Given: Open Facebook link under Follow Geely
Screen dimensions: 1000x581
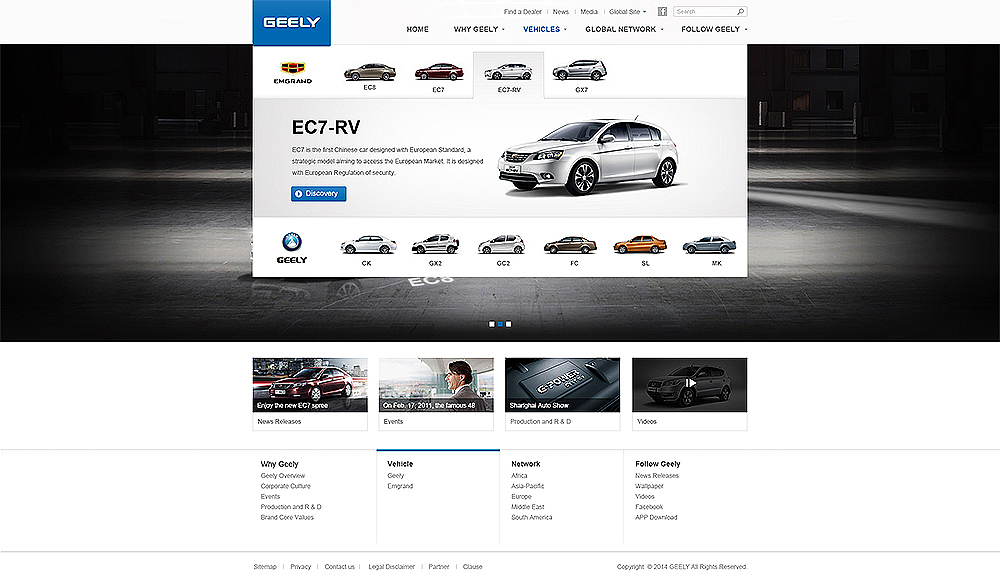Looking at the screenshot, I should point(649,507).
